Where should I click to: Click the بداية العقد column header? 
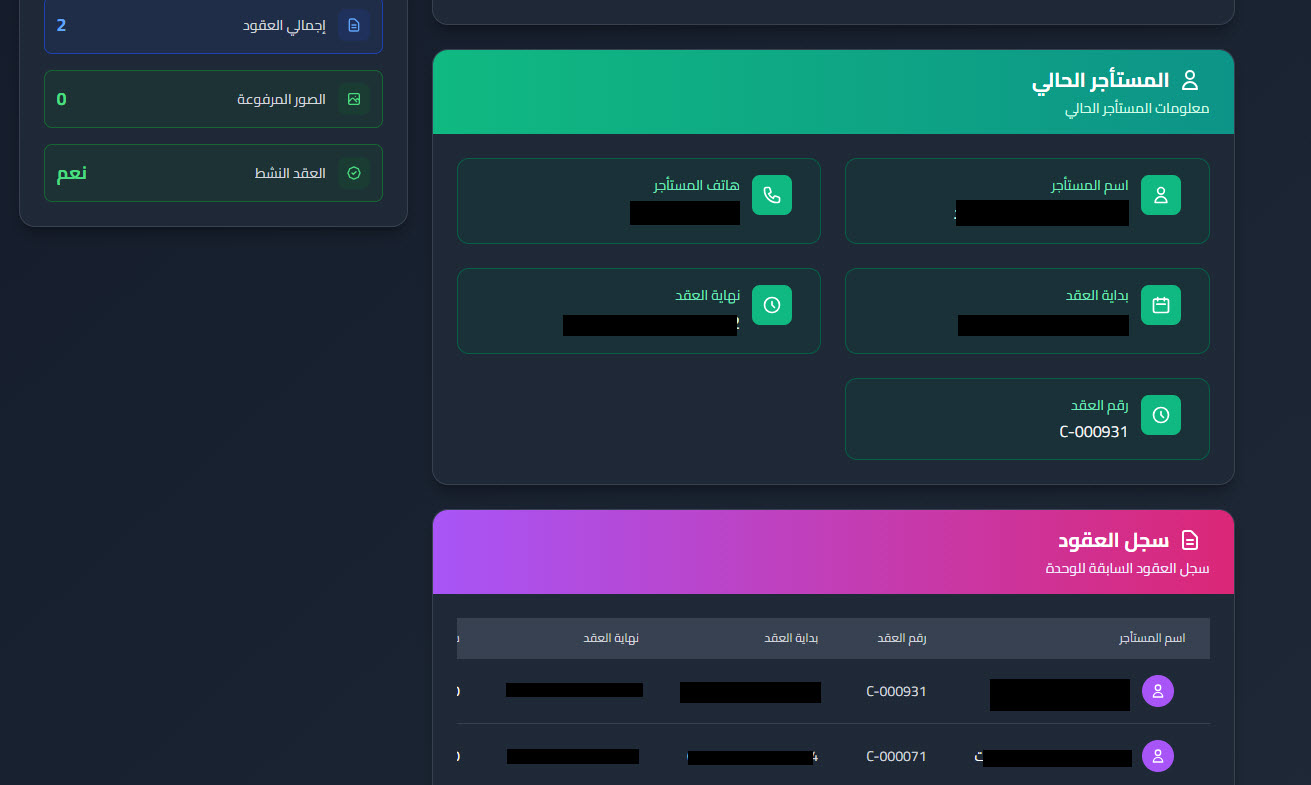click(x=792, y=638)
